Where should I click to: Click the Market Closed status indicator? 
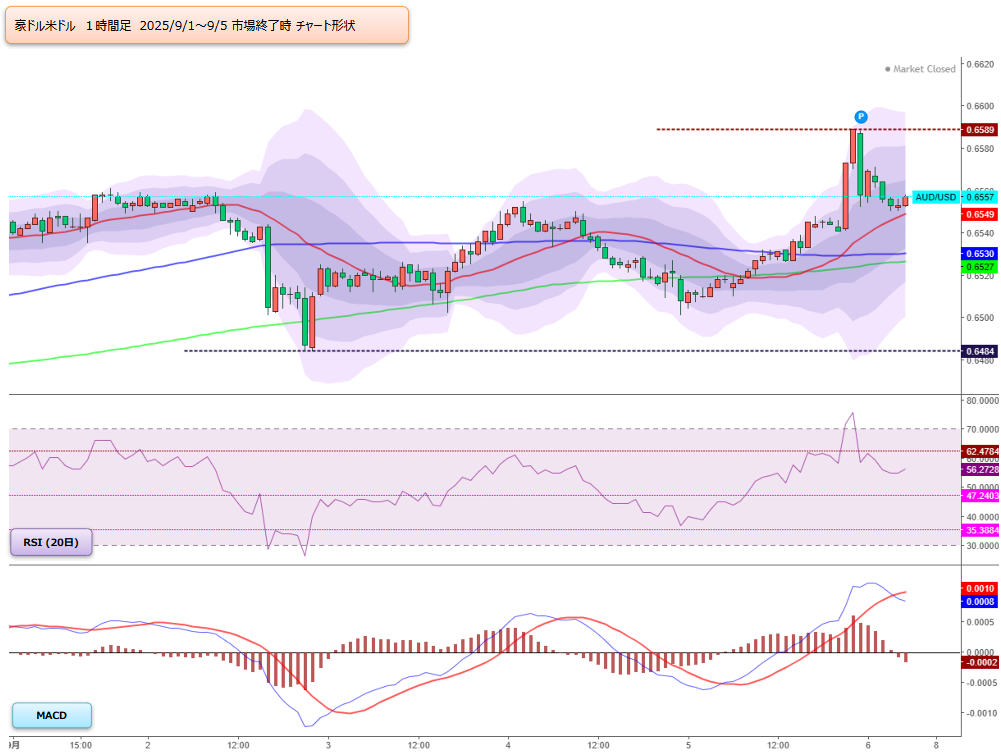(x=920, y=69)
